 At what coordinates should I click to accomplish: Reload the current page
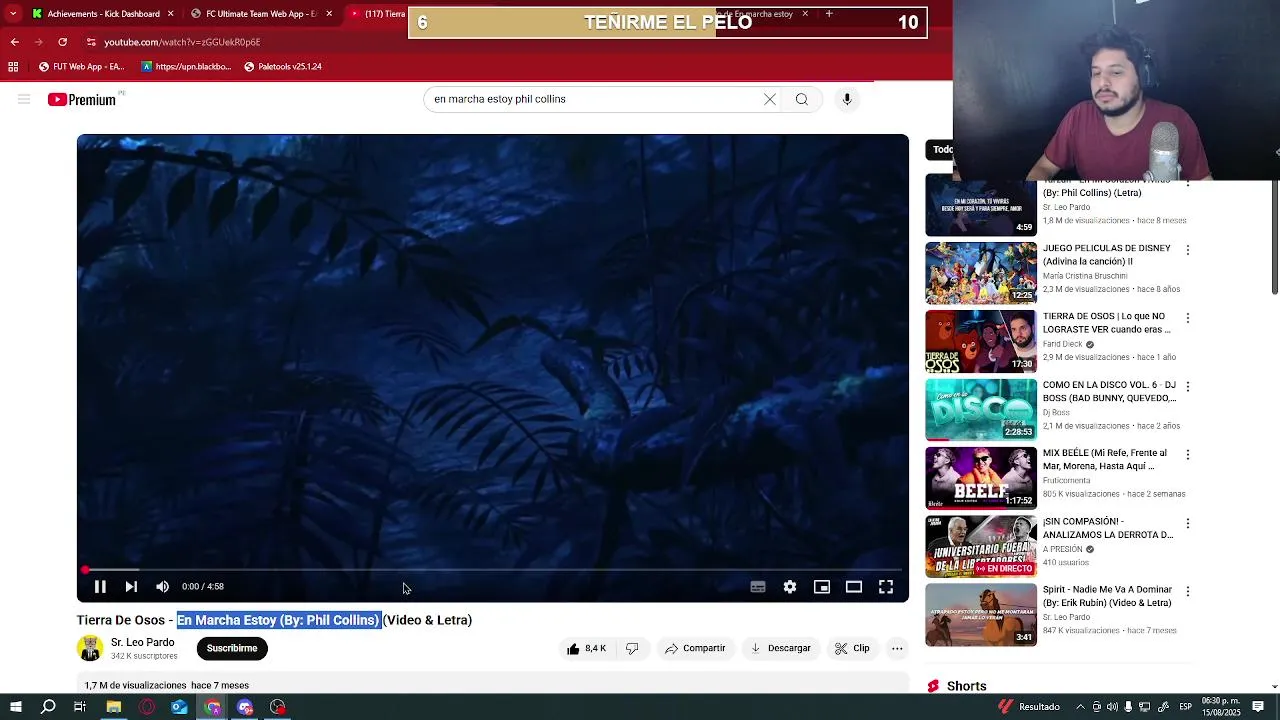point(62,42)
